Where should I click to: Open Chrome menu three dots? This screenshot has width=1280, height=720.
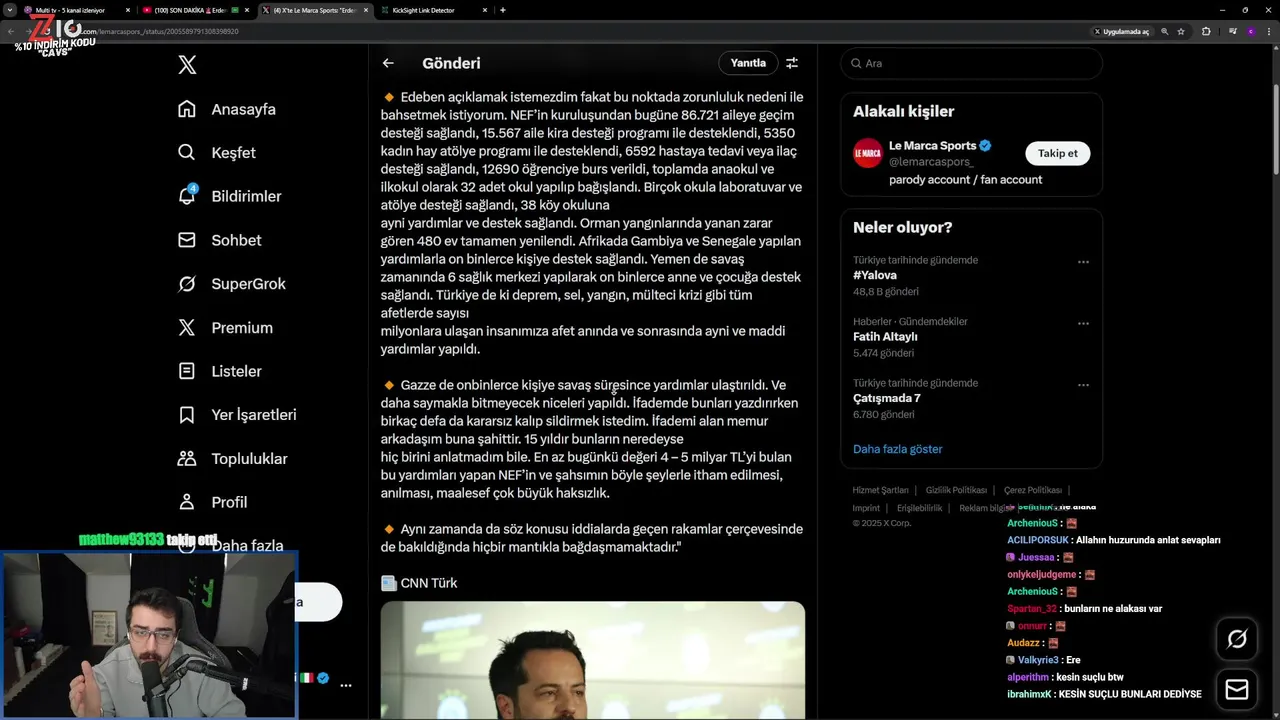1270,31
